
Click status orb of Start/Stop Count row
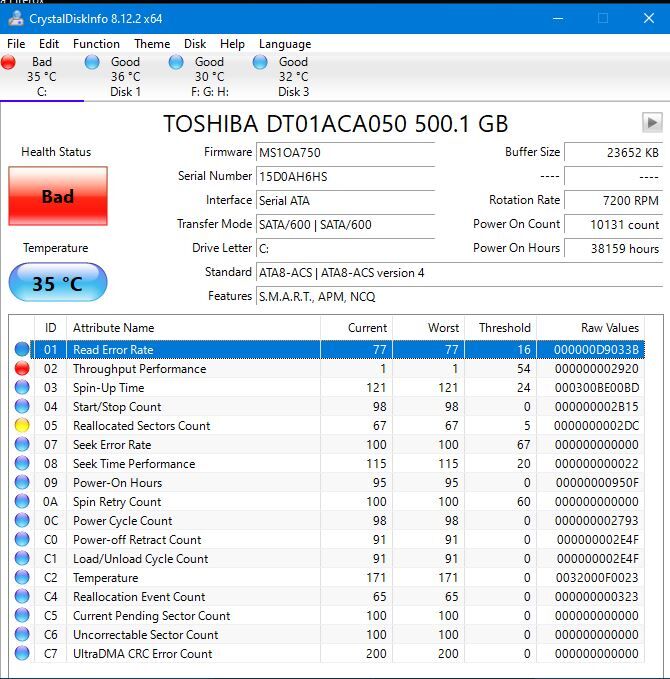click(22, 406)
